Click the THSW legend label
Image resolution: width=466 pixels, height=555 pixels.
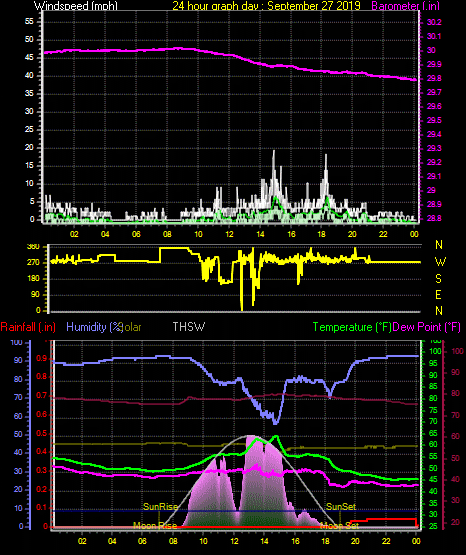click(x=189, y=327)
